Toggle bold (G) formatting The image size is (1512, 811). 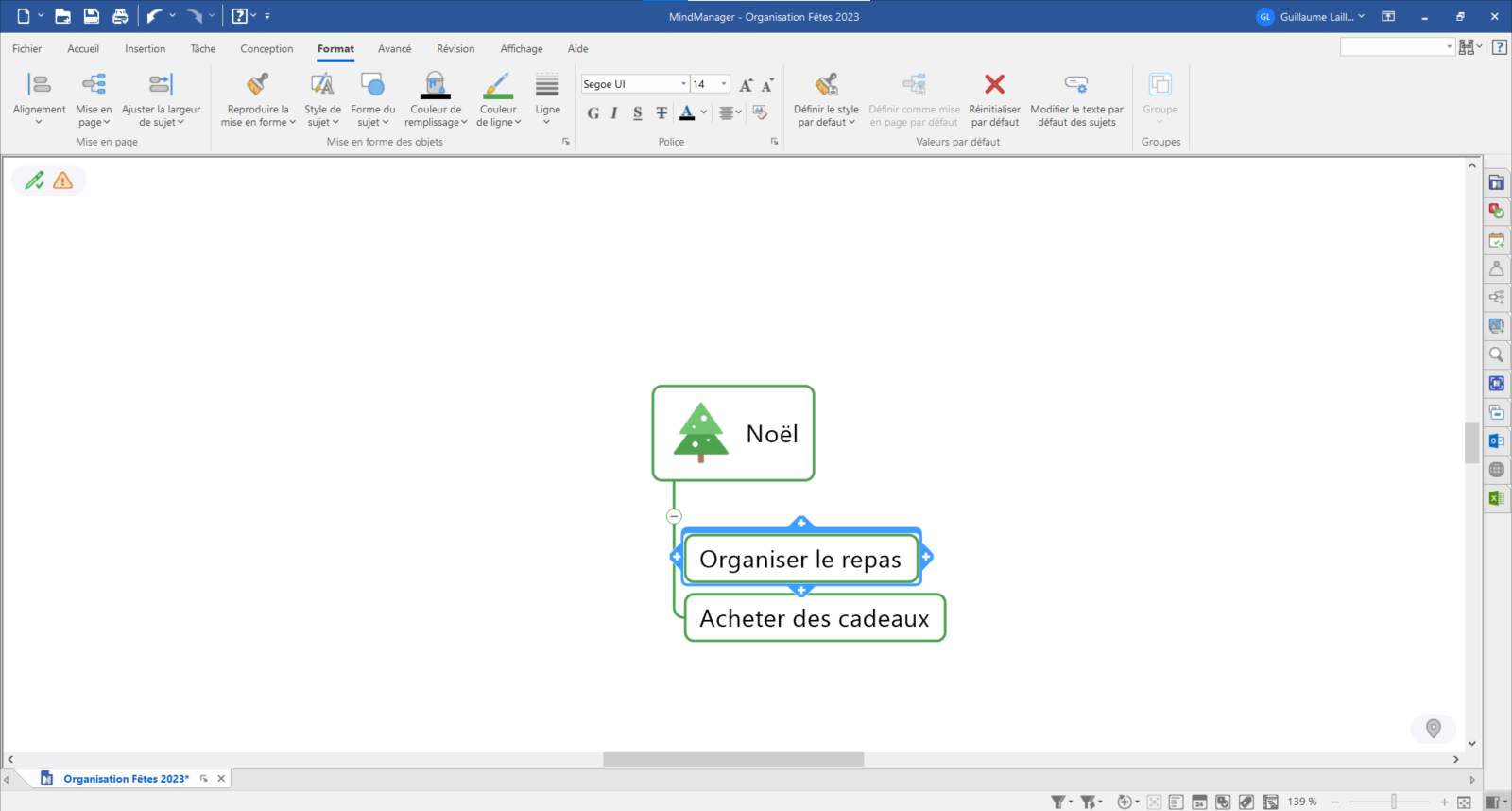[593, 113]
